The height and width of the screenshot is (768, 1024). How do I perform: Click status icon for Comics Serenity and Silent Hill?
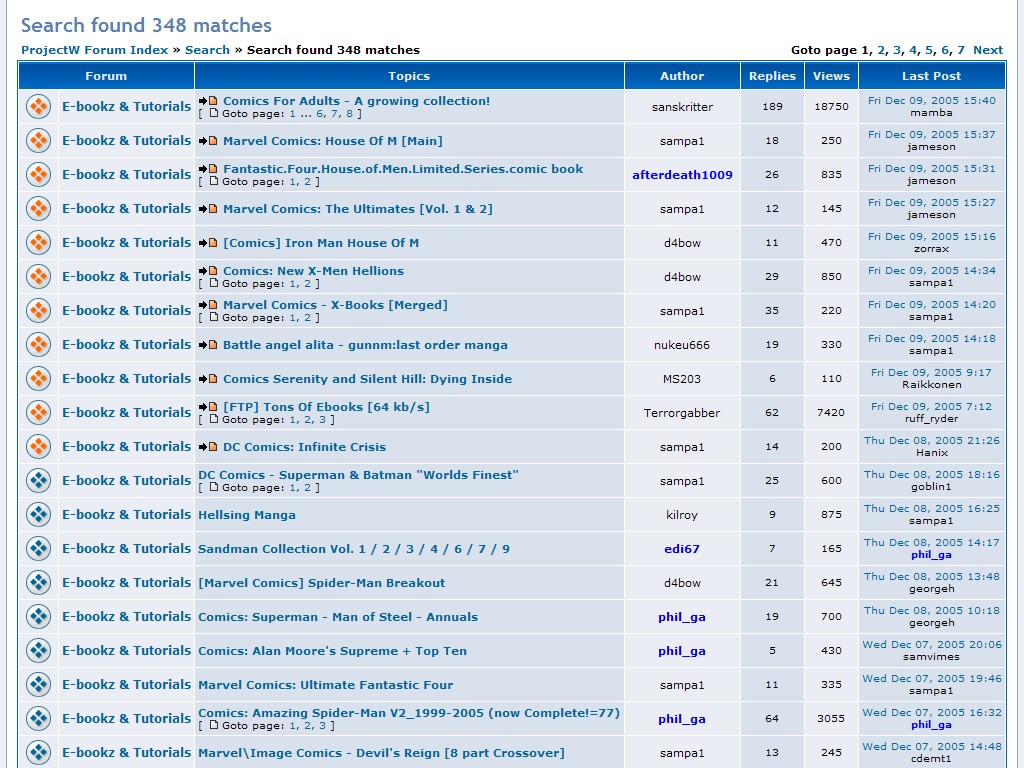(x=39, y=378)
